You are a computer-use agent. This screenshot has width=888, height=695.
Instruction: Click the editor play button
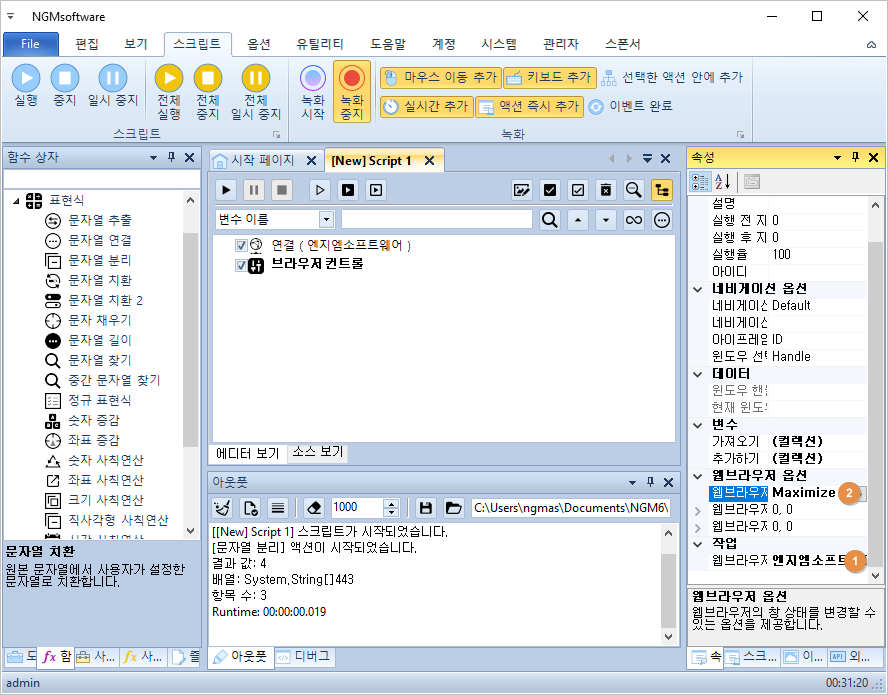click(226, 190)
